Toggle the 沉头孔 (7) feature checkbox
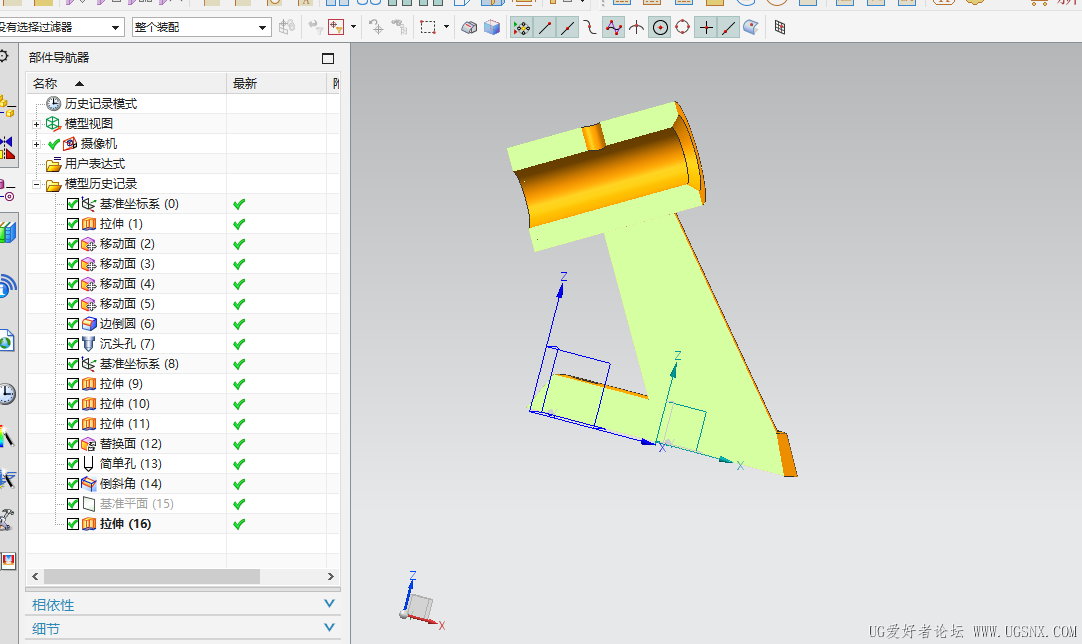The image size is (1082, 644). click(x=72, y=344)
